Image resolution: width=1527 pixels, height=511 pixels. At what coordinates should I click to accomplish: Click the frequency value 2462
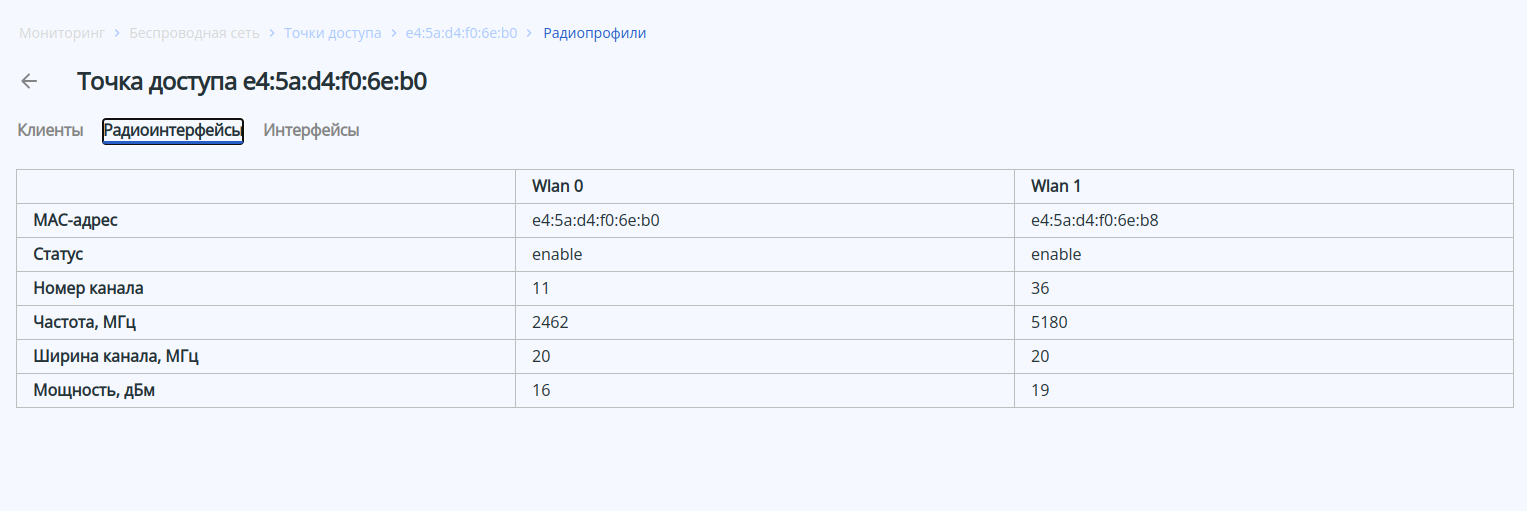coord(550,322)
